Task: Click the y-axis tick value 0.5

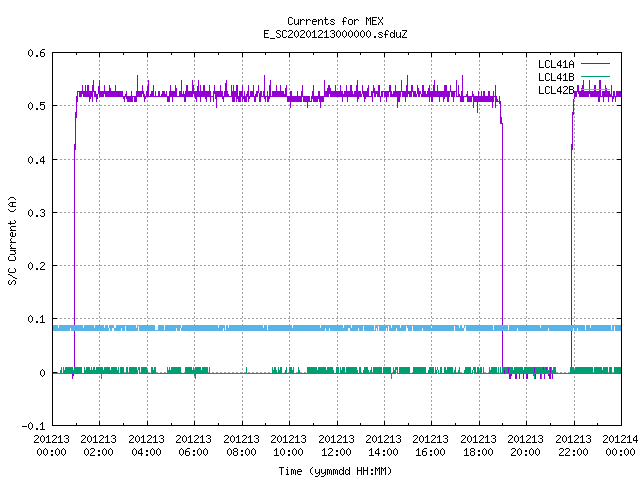Action: coord(36,106)
